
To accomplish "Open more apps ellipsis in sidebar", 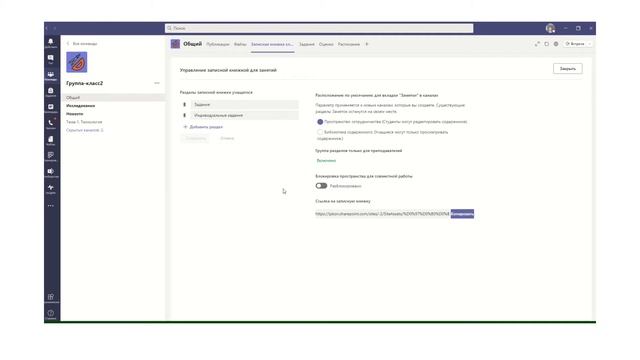I will pos(51,206).
